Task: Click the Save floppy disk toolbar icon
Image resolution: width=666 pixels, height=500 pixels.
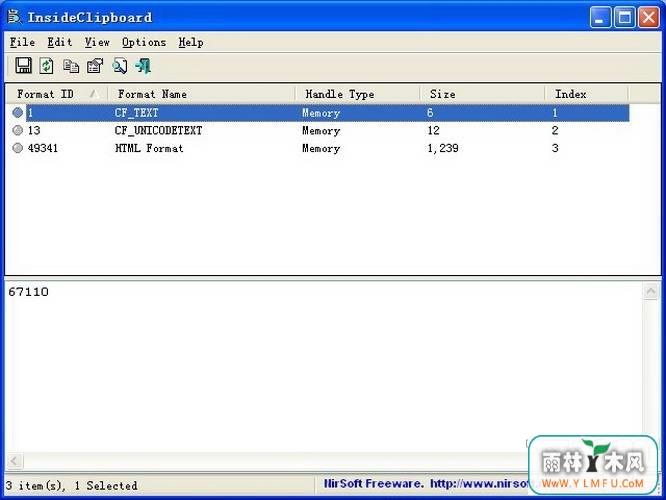Action: point(23,66)
